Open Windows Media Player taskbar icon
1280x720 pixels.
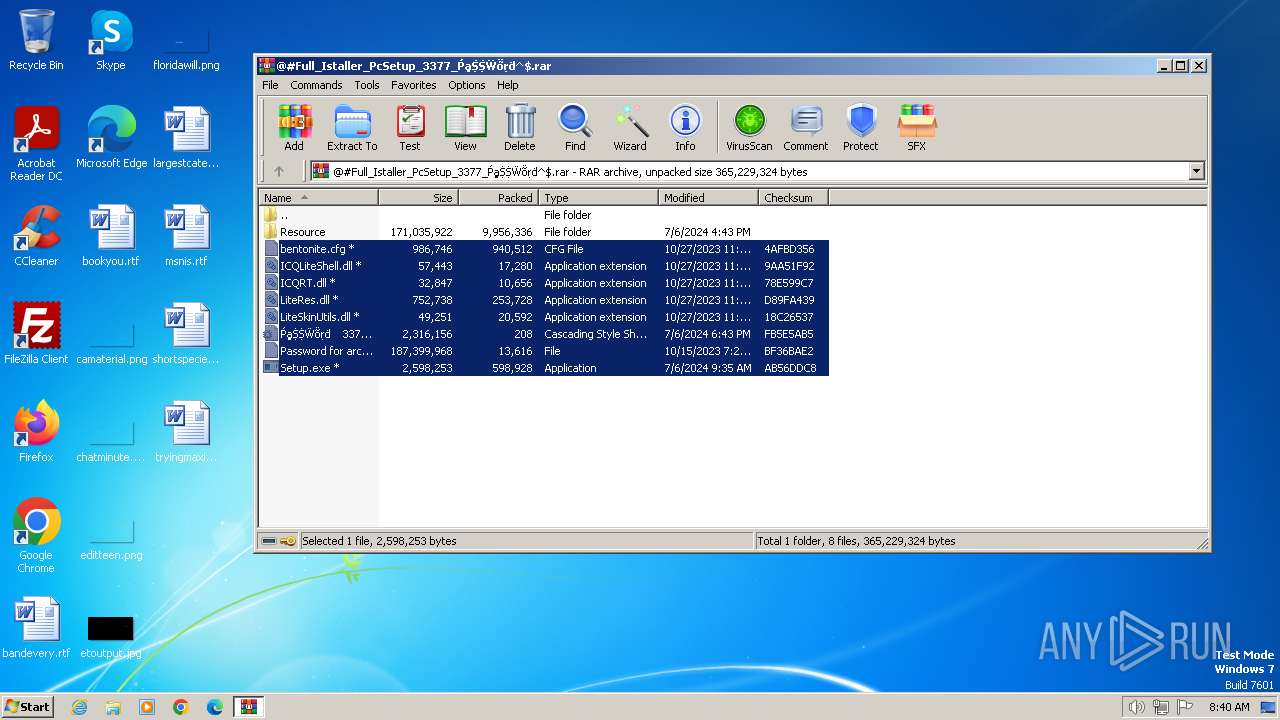click(x=147, y=707)
